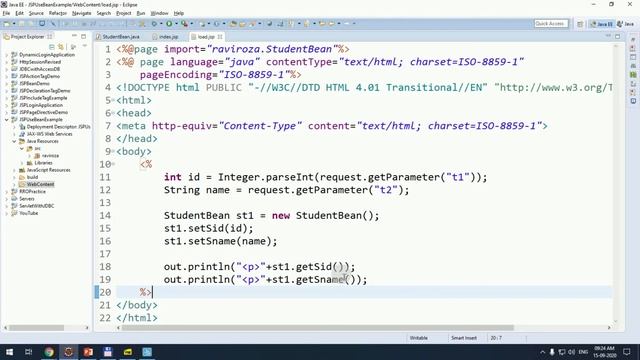Expand the raviroza package
The width and height of the screenshot is (640, 360).
click(29, 156)
